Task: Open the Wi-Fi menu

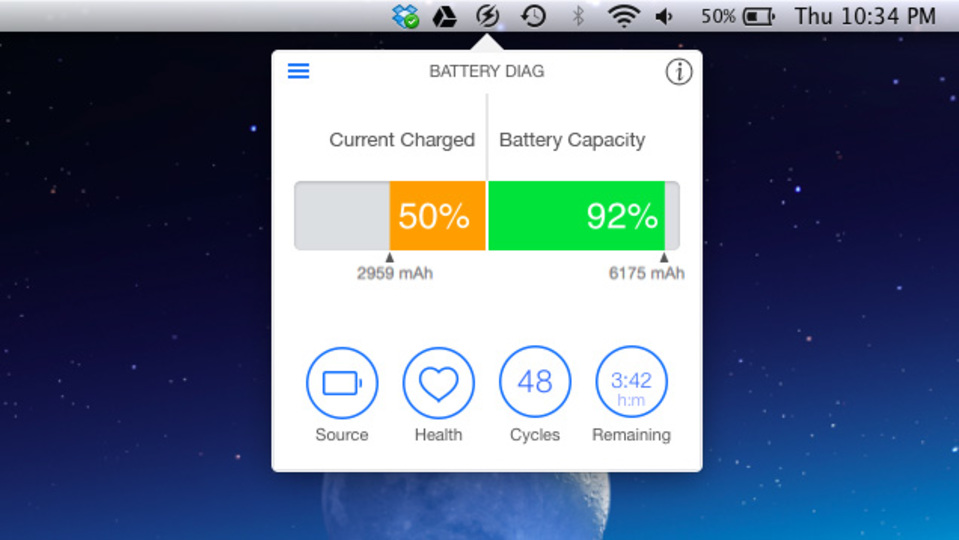Action: [x=624, y=17]
